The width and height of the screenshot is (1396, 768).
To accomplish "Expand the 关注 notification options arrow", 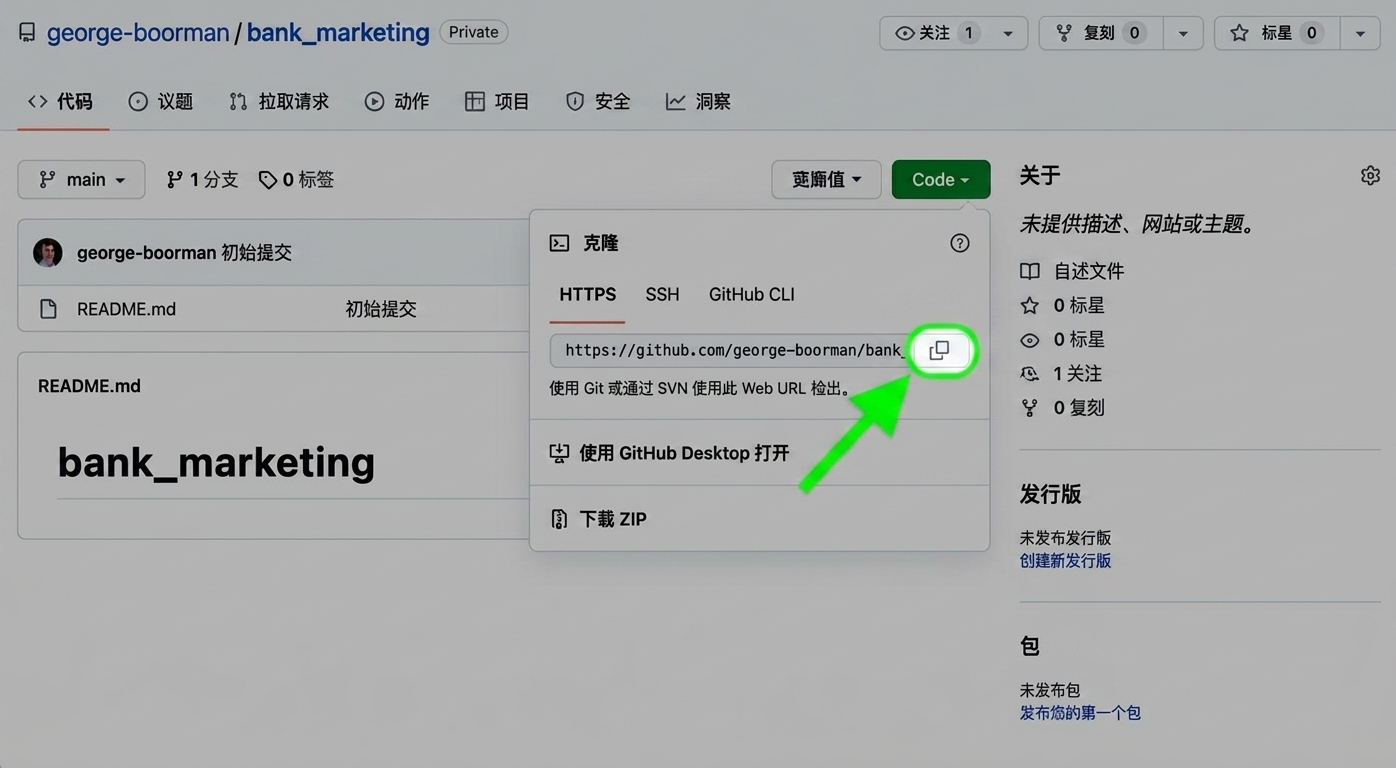I will (1008, 33).
